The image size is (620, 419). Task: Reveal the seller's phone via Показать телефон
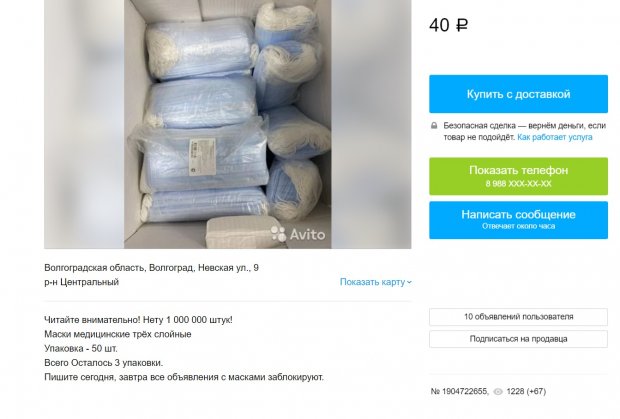coord(518,176)
